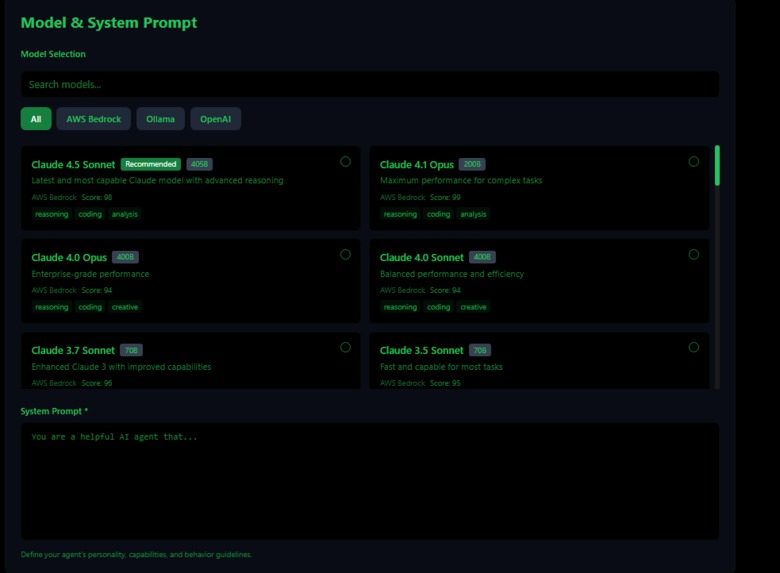780x573 pixels.
Task: Click 'Maximum performance for complex tasks' description
Action: point(461,181)
